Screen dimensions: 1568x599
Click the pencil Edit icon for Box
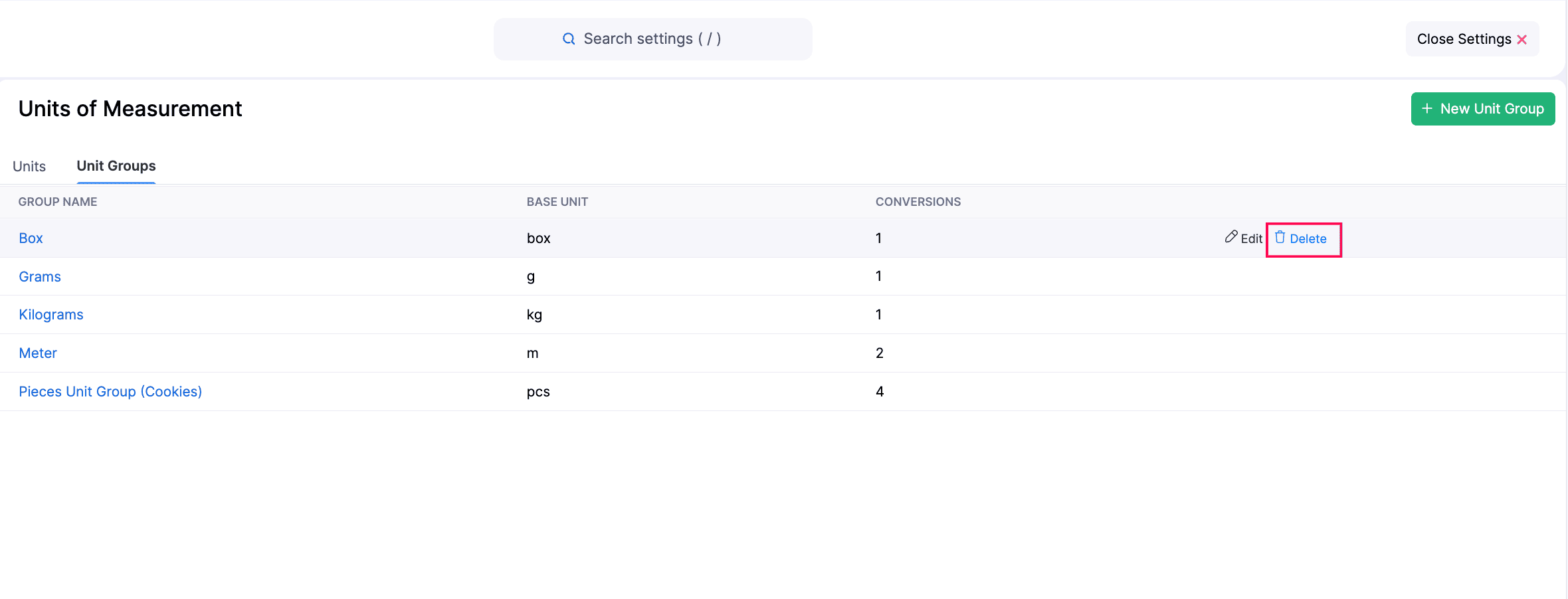click(x=1231, y=237)
